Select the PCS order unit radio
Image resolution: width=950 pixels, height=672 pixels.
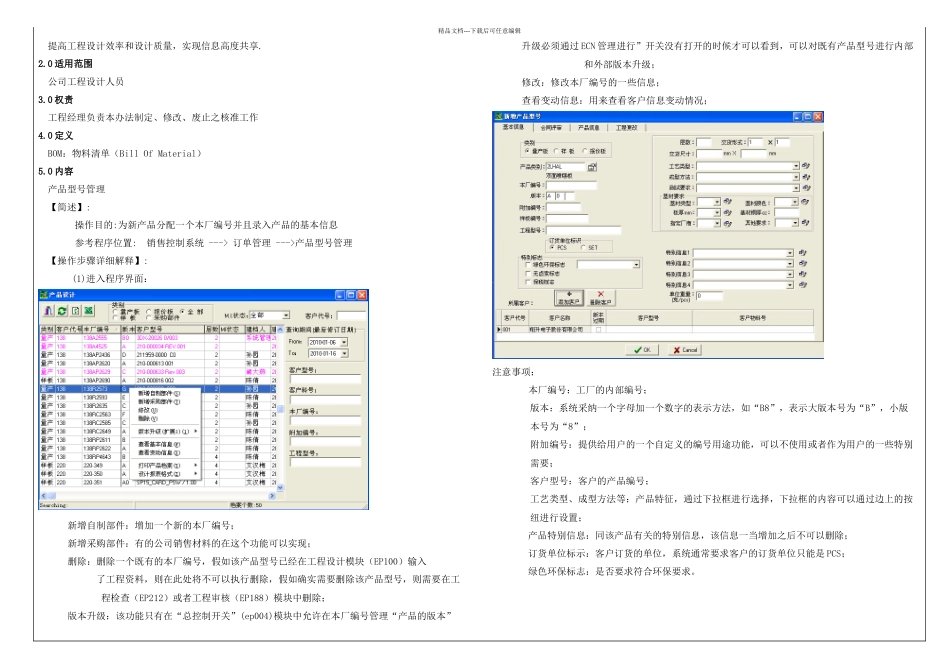(552, 247)
